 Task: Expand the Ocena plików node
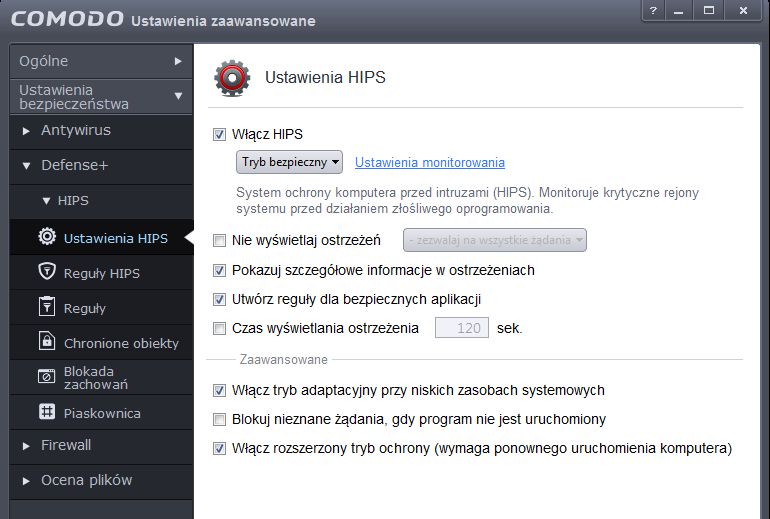click(26, 481)
